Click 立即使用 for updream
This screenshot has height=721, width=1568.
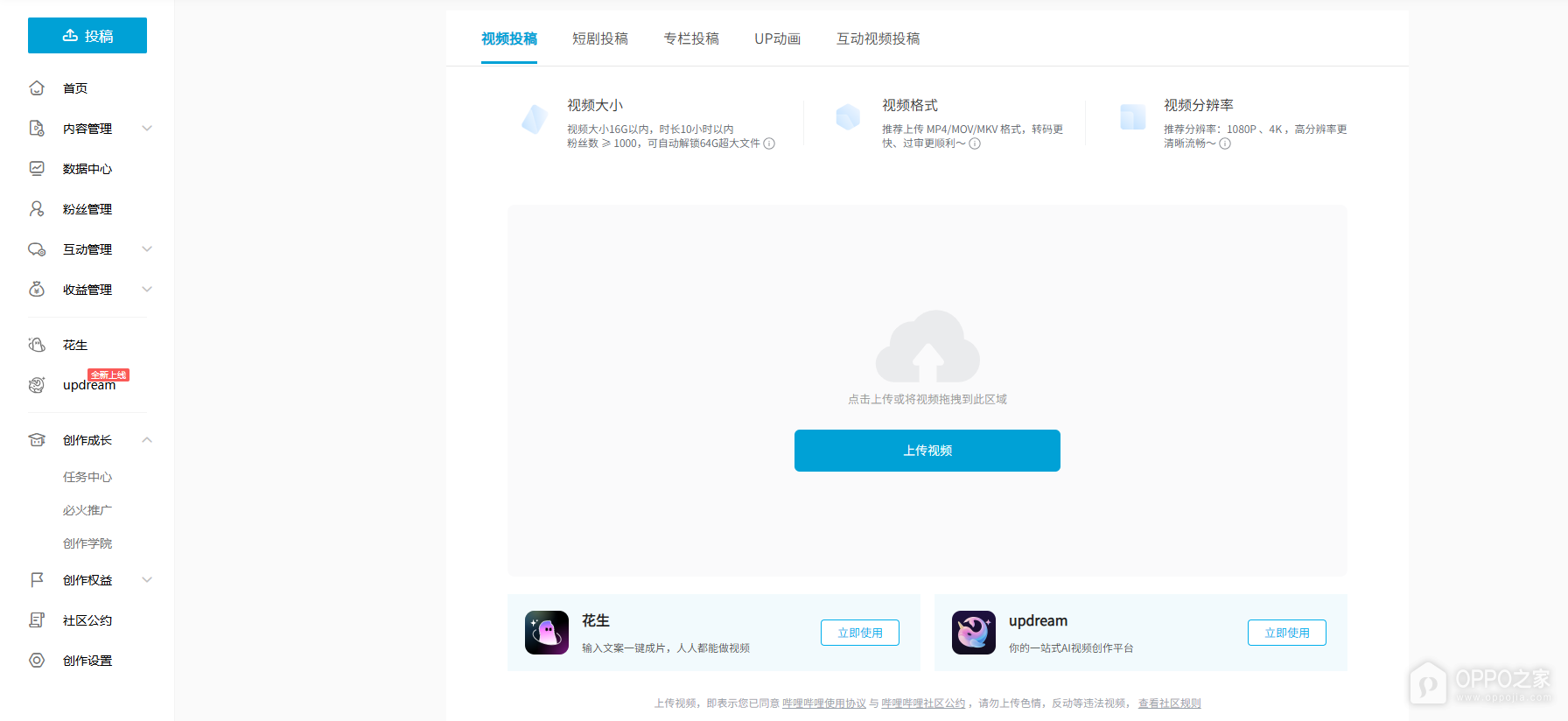pos(1287,633)
